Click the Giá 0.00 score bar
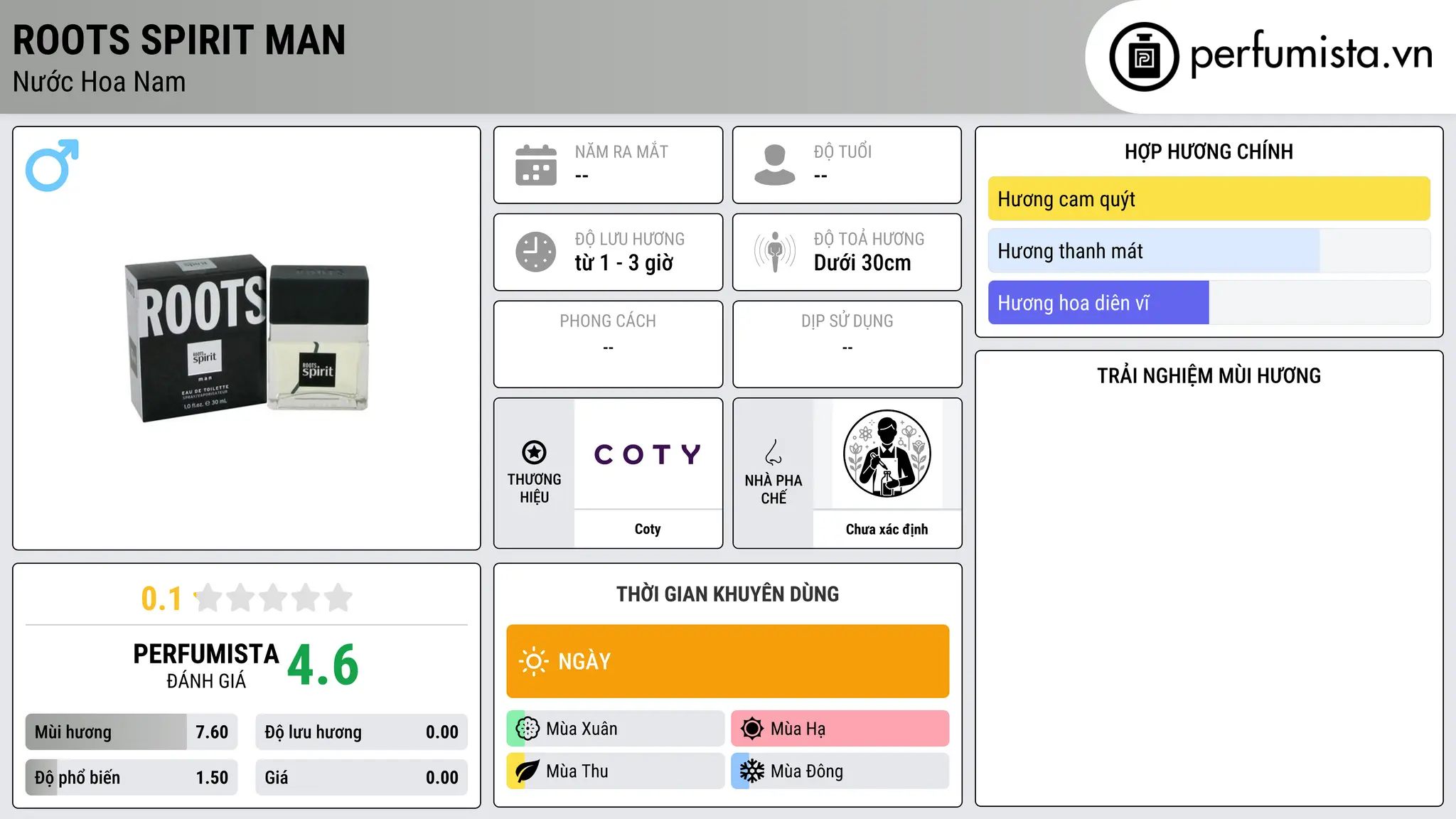This screenshot has width=1456, height=819. point(362,778)
